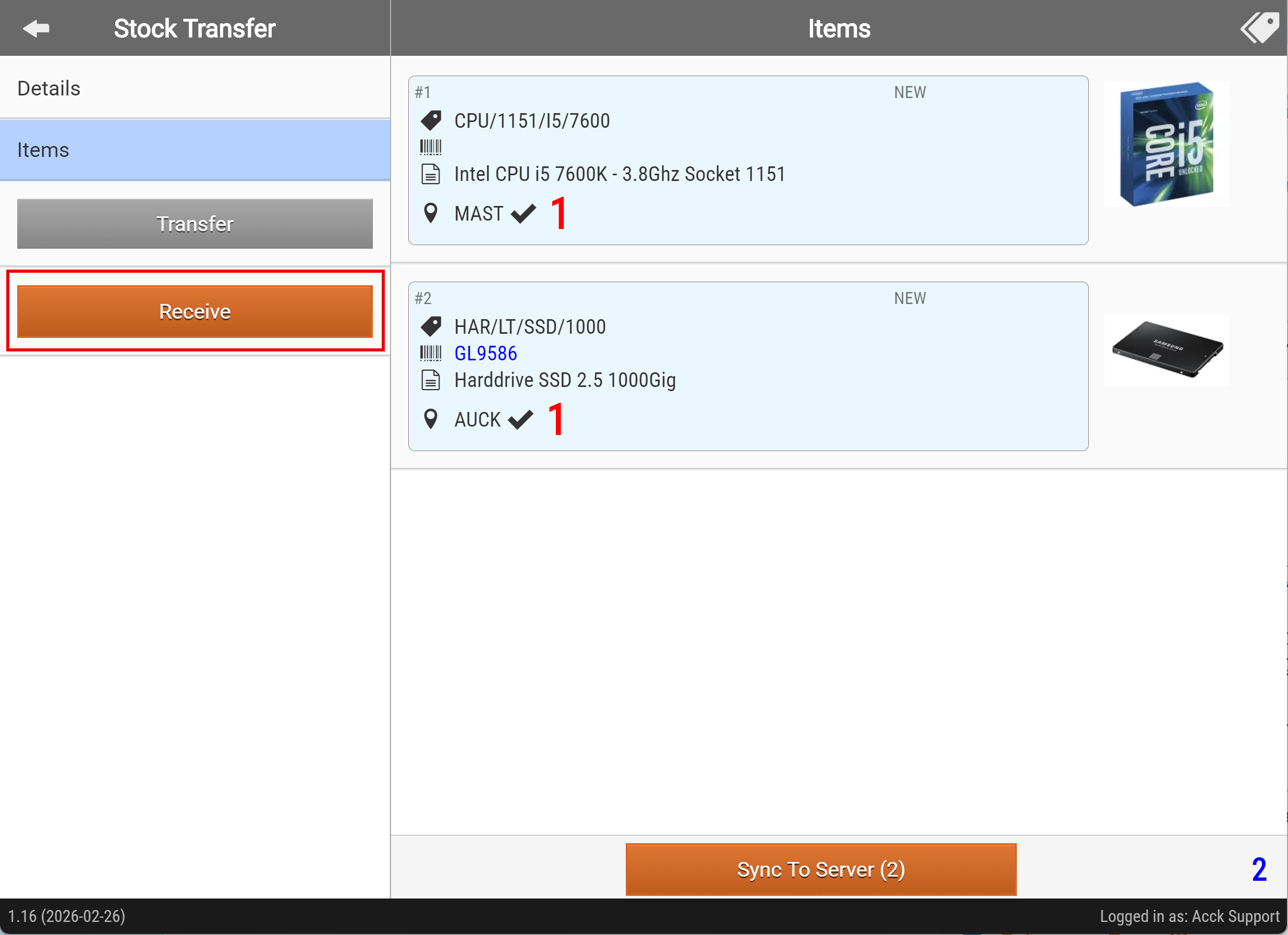Click the barcode icon in item #1
Screen dimensions: 1288x935
(x=431, y=147)
